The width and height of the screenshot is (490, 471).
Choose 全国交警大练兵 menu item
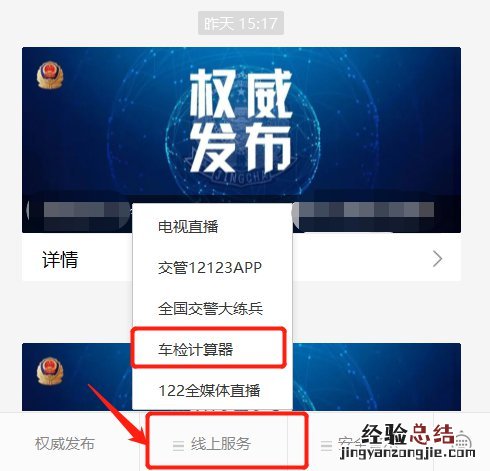coord(212,309)
